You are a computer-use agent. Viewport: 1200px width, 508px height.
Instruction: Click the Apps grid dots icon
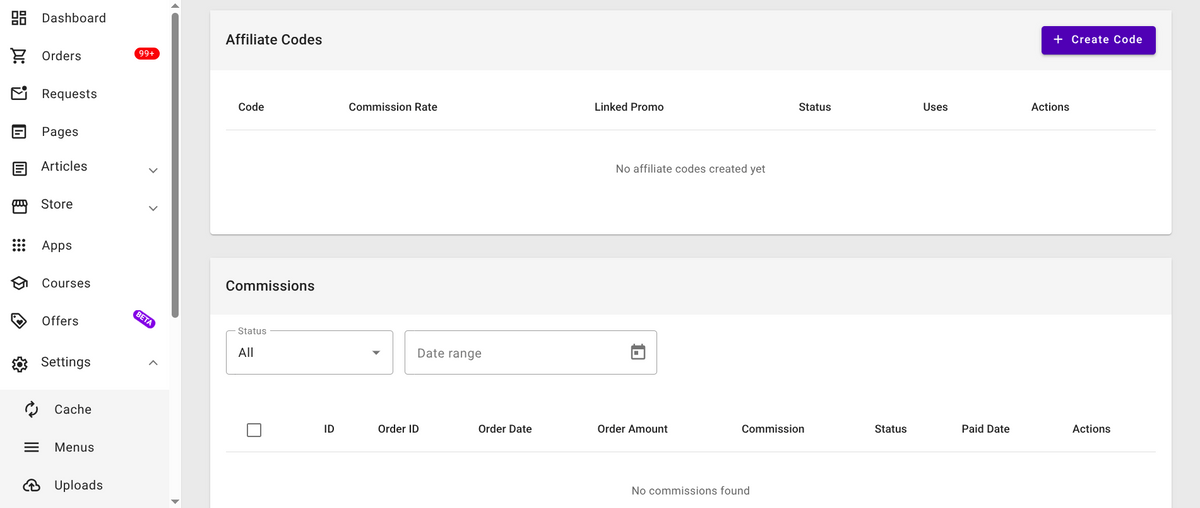(19, 246)
